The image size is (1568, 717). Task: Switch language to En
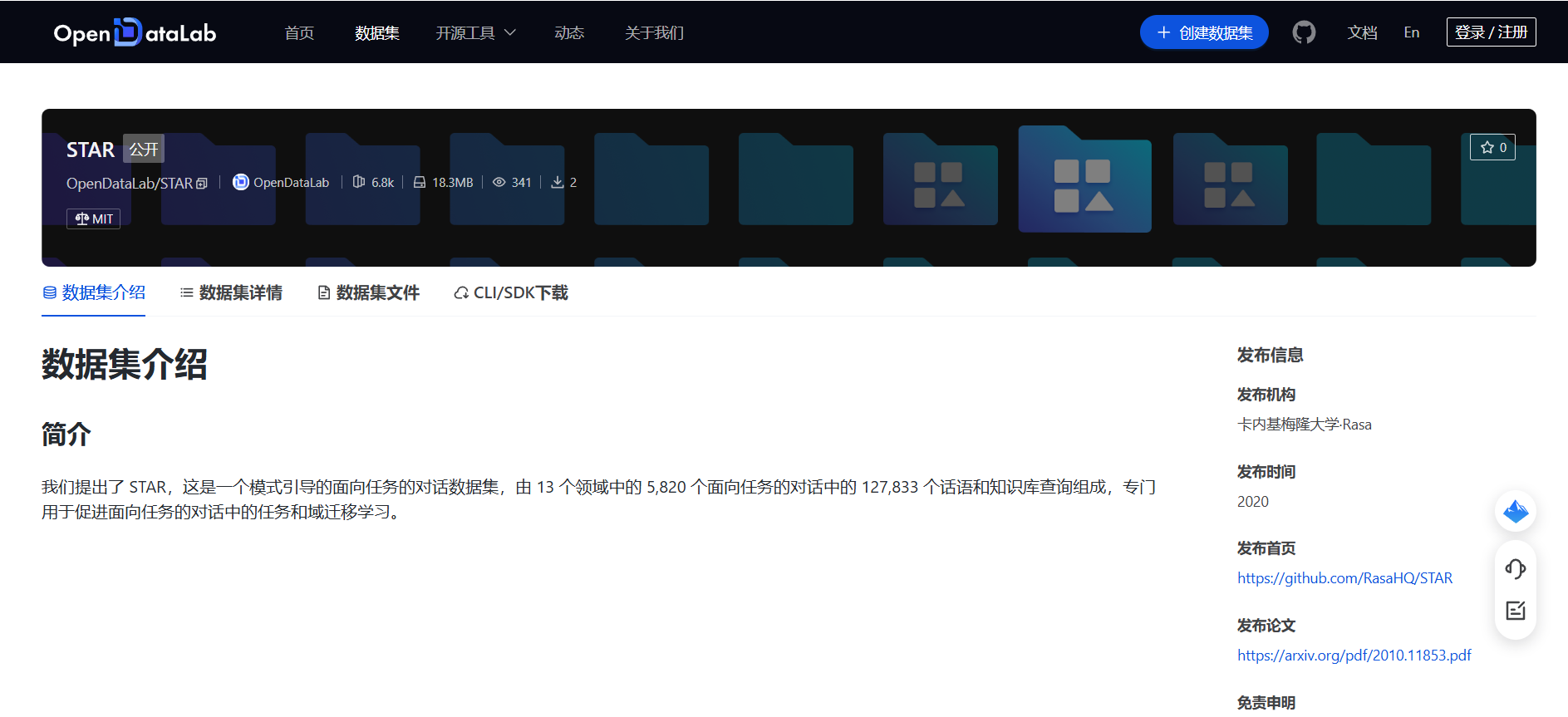point(1412,32)
